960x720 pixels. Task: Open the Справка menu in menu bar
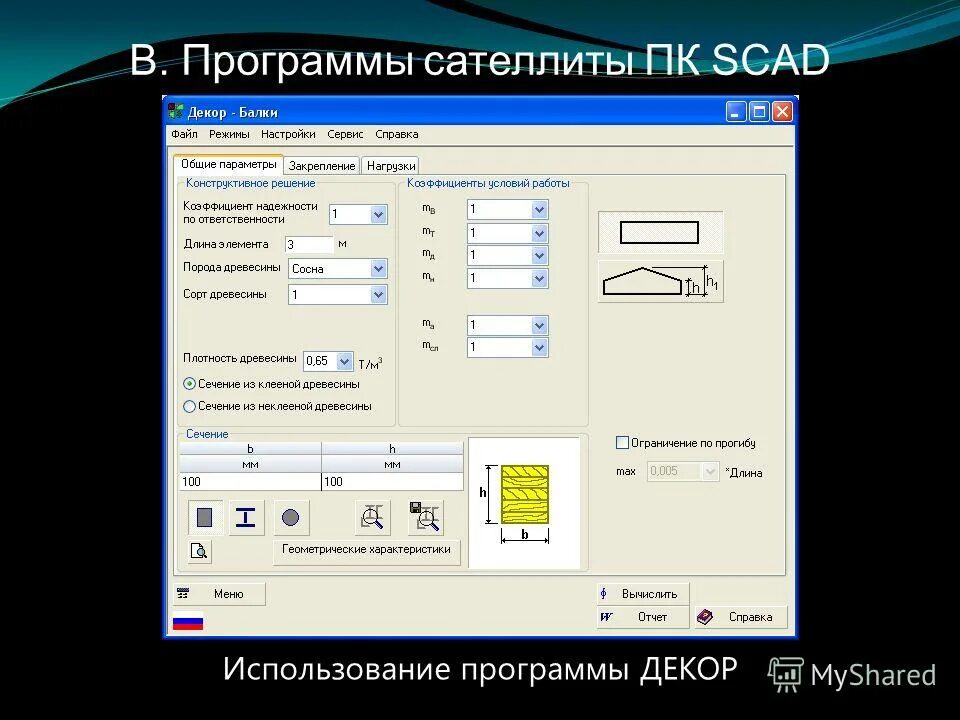click(397, 134)
